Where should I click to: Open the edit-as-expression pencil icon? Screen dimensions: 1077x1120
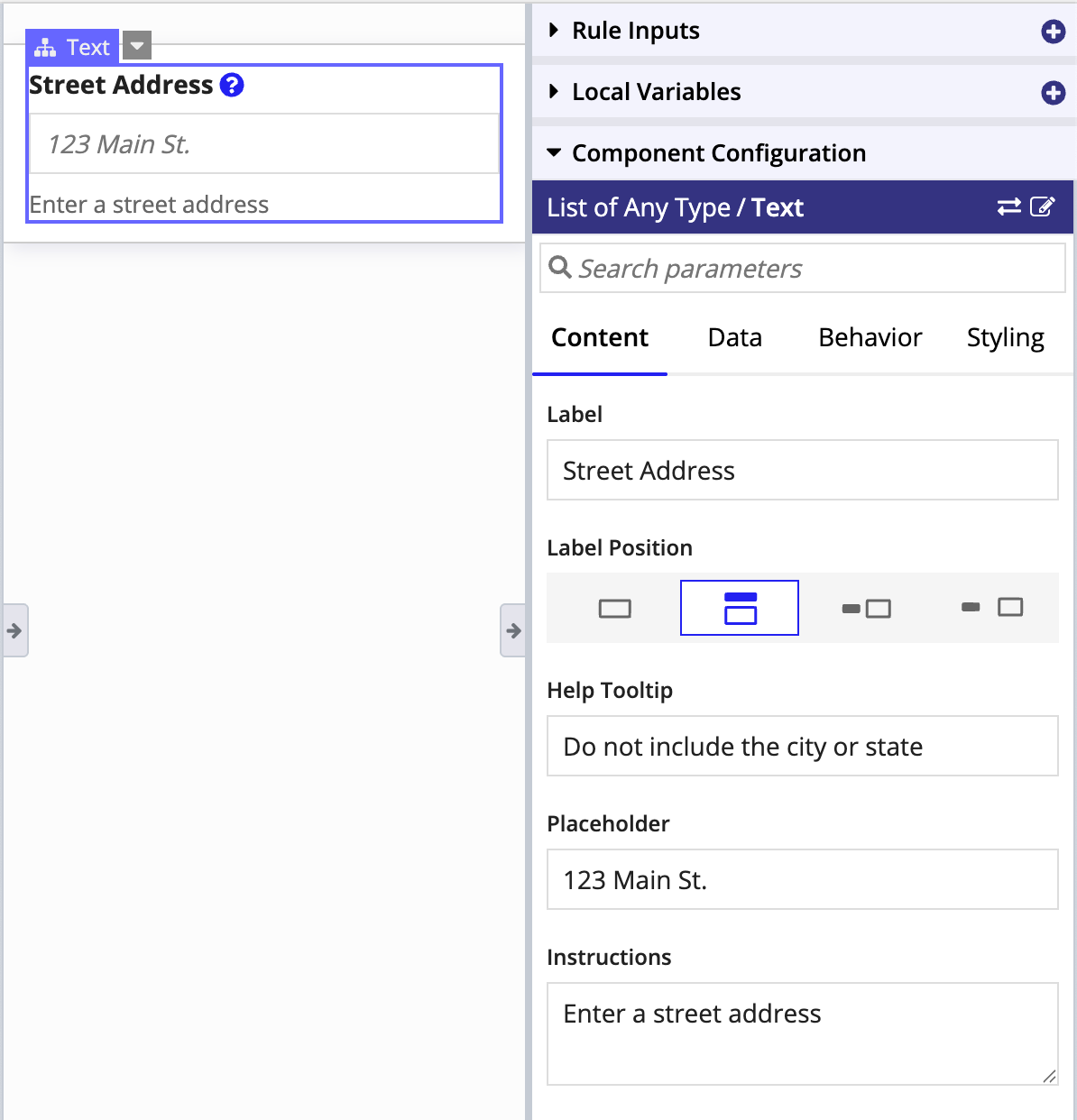pos(1042,207)
